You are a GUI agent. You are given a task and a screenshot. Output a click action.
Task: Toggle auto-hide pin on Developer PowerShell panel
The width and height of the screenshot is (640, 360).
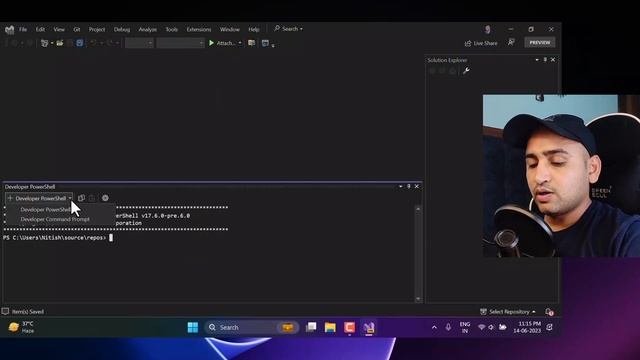click(x=409, y=186)
